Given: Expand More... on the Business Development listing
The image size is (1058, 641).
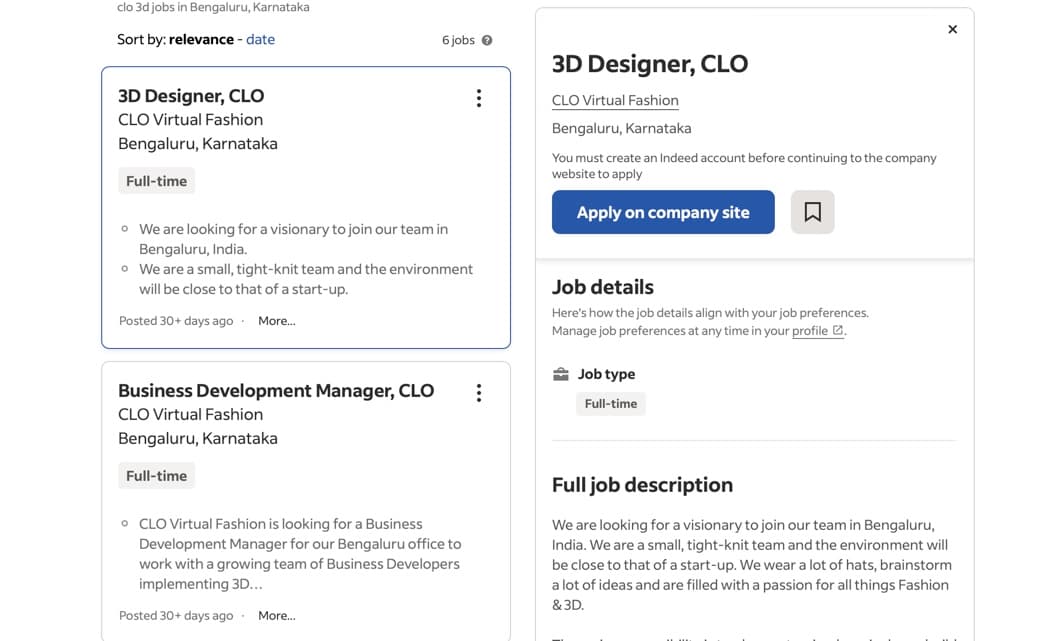Looking at the screenshot, I should click(x=276, y=615).
